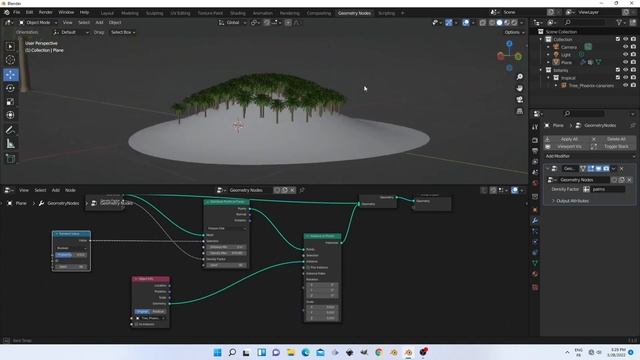The width and height of the screenshot is (640, 360).
Task: Activate the Transform tool
Action: click(10, 115)
